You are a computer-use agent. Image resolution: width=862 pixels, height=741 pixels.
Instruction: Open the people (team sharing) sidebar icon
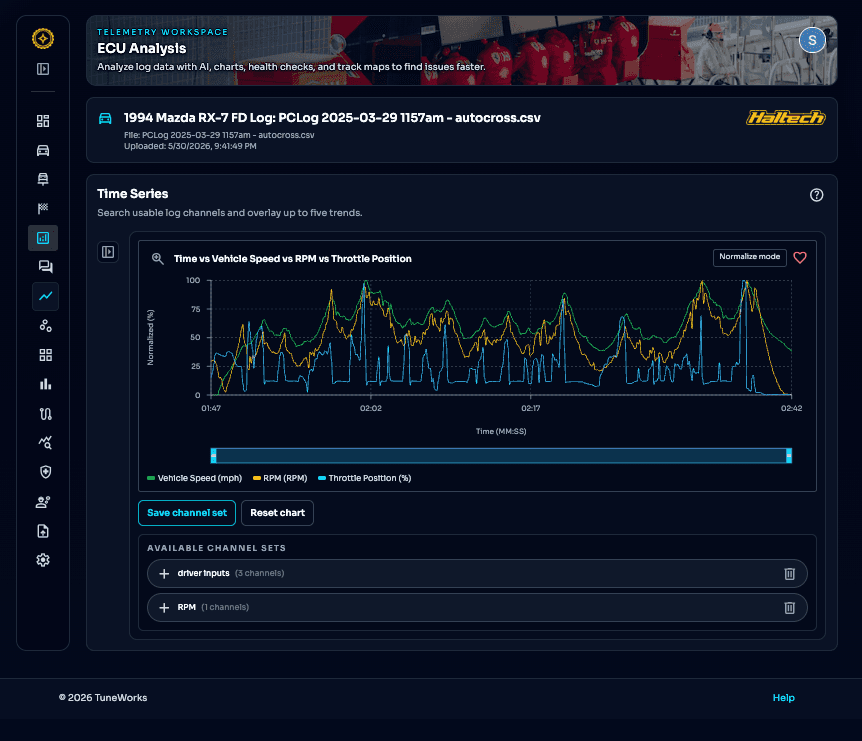[43, 501]
